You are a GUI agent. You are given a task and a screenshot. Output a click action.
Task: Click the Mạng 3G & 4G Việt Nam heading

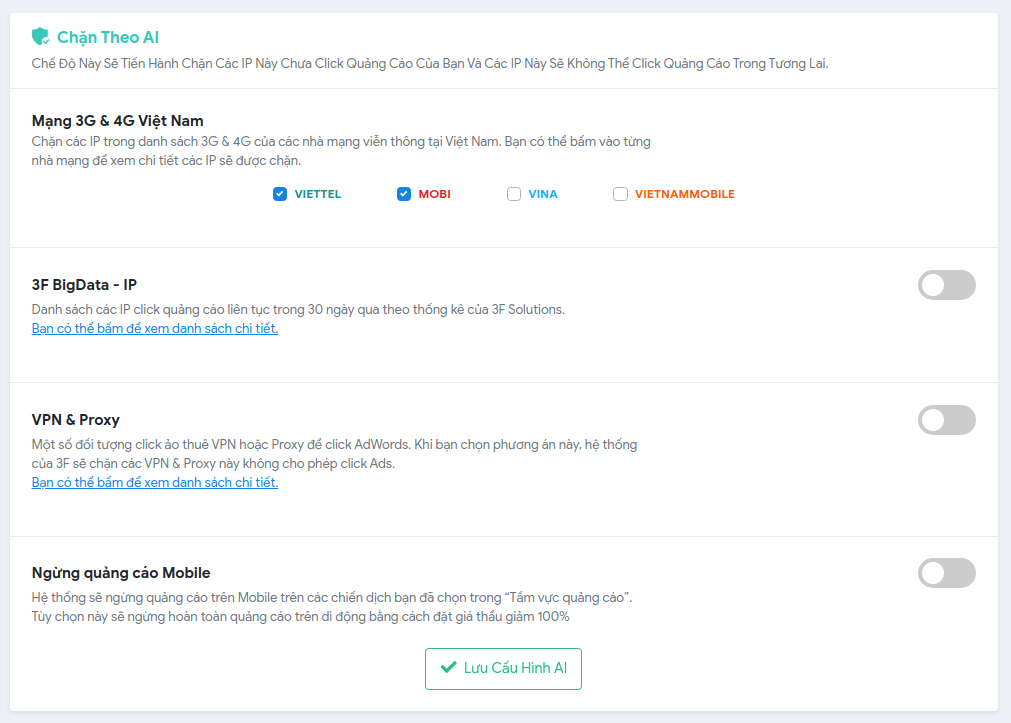[117, 121]
